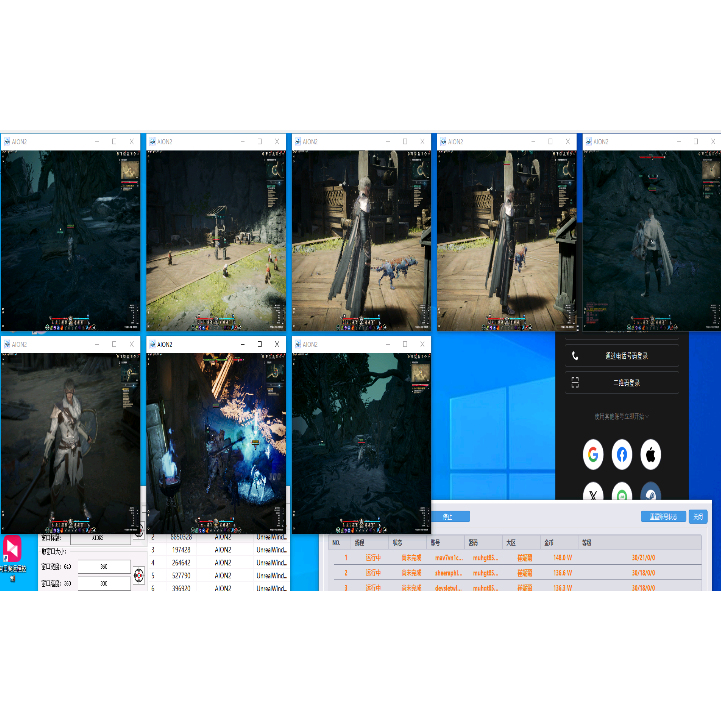
Task: Sign in with the Facebook icon
Action: coord(622,454)
